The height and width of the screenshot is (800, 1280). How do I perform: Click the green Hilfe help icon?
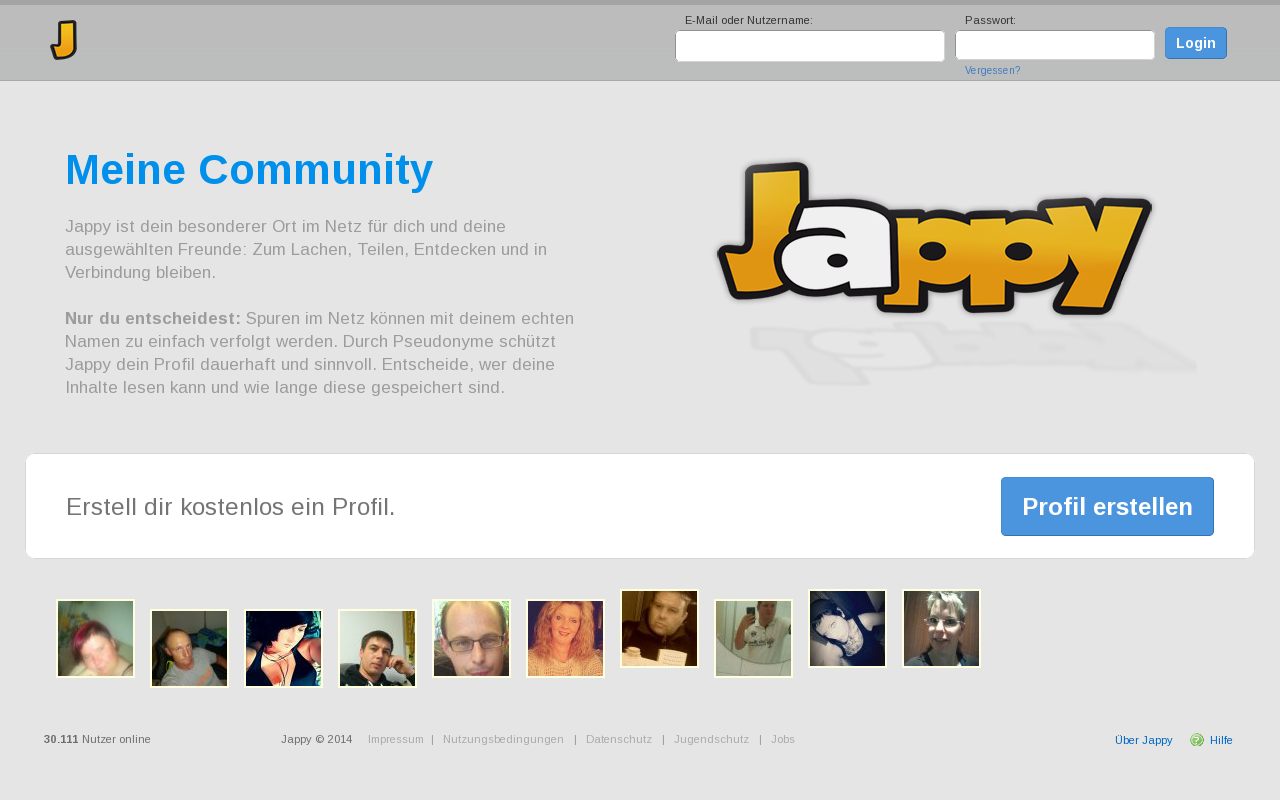coord(1197,740)
